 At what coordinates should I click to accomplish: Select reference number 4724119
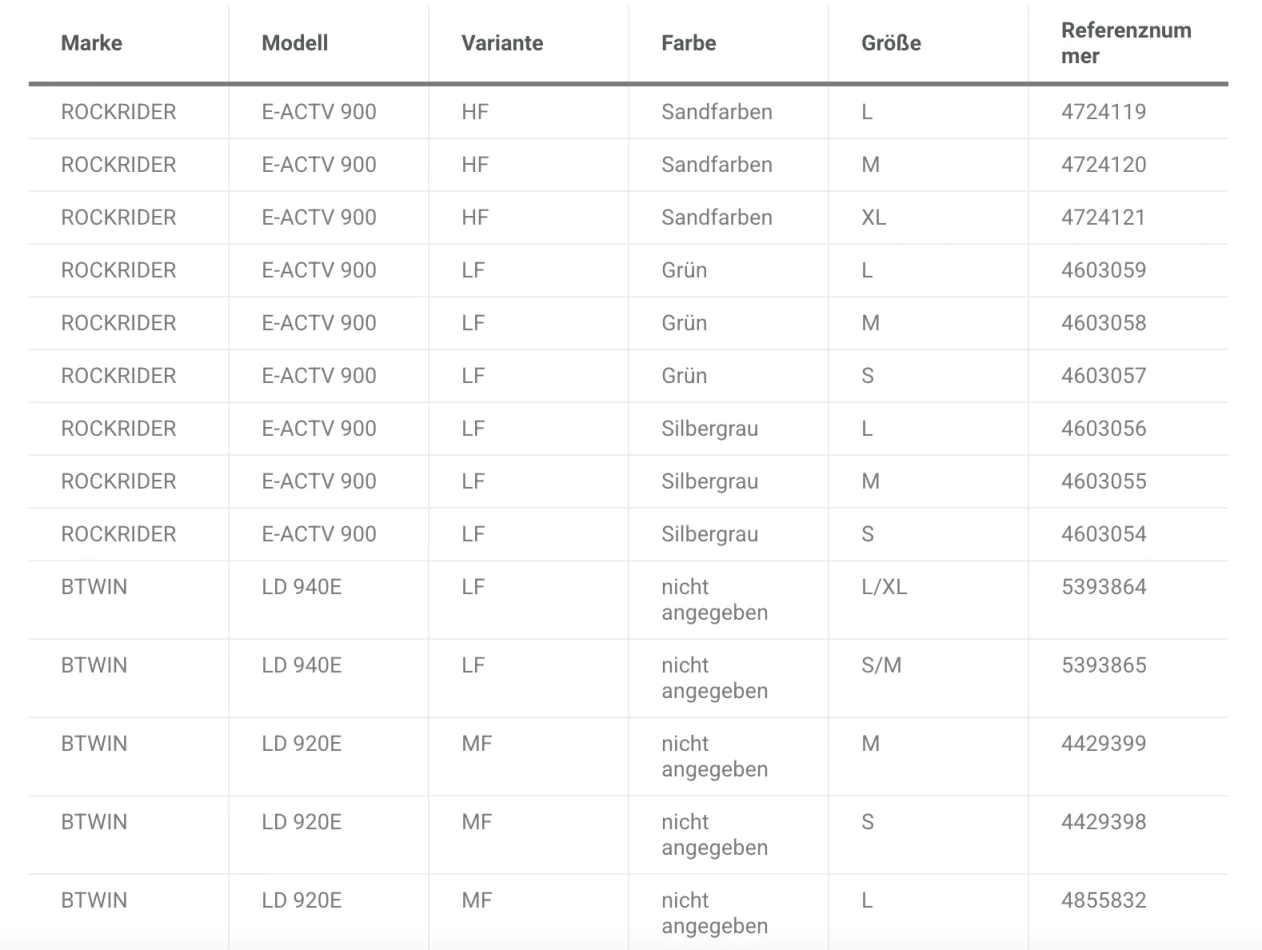tap(1104, 112)
